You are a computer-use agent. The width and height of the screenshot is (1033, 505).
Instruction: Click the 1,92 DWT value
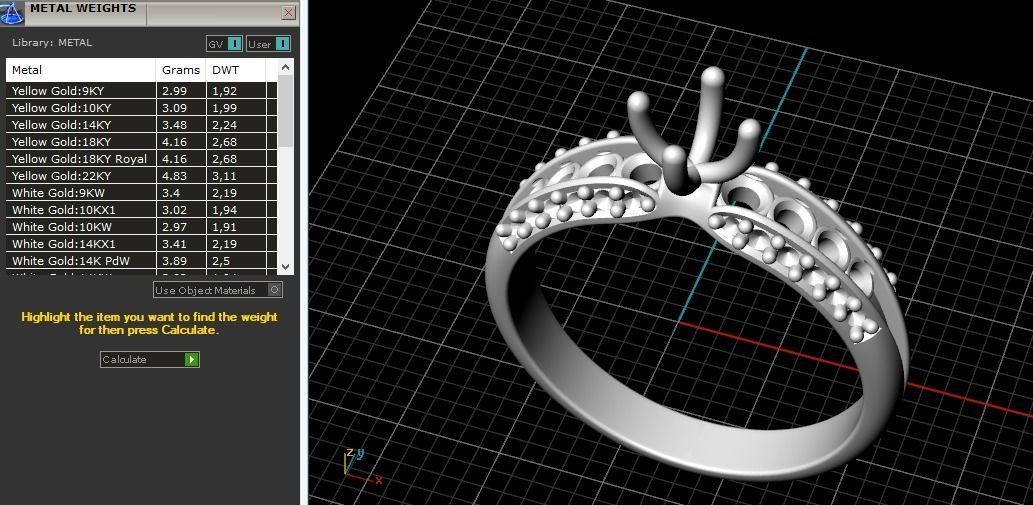pos(224,91)
